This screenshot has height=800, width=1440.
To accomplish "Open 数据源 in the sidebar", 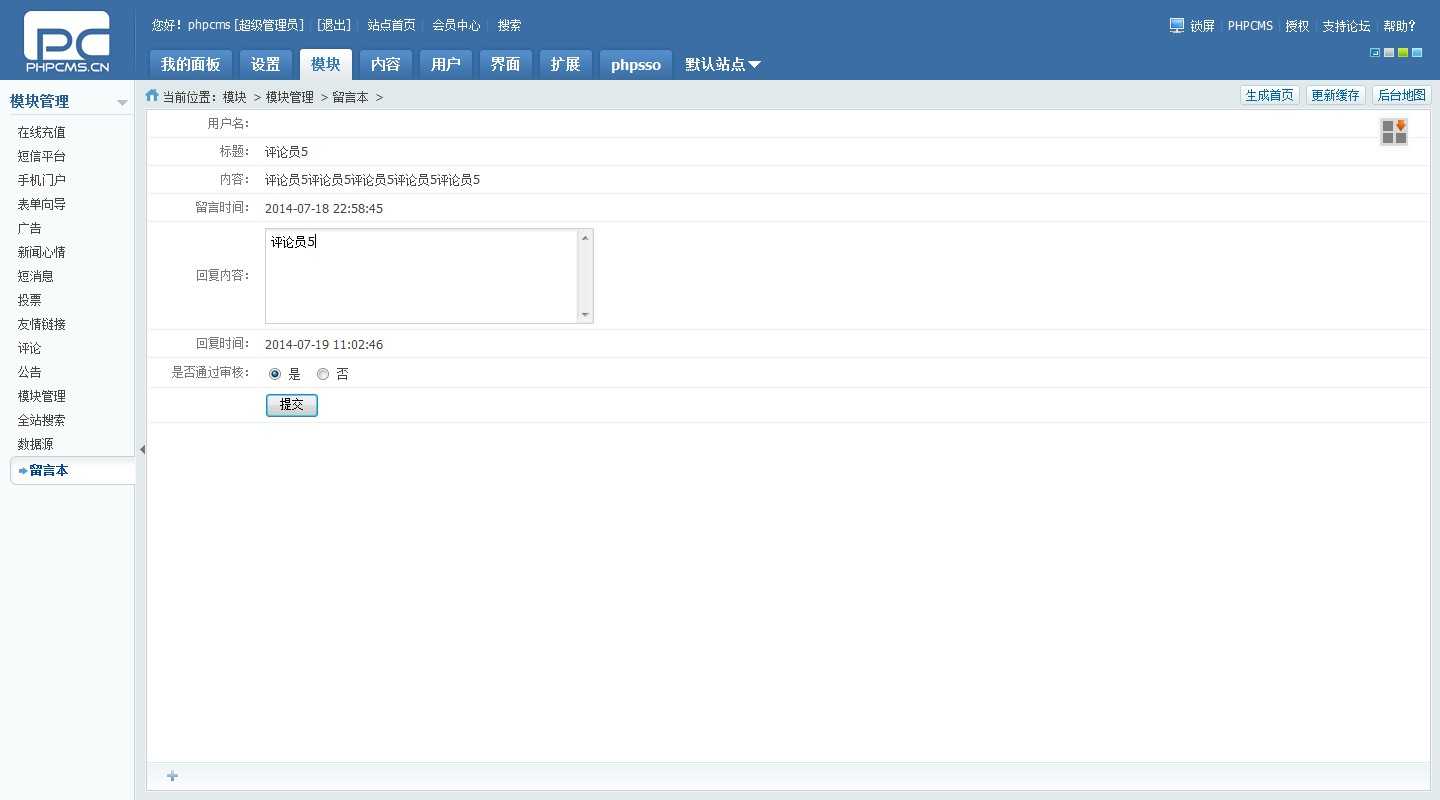I will (x=36, y=444).
